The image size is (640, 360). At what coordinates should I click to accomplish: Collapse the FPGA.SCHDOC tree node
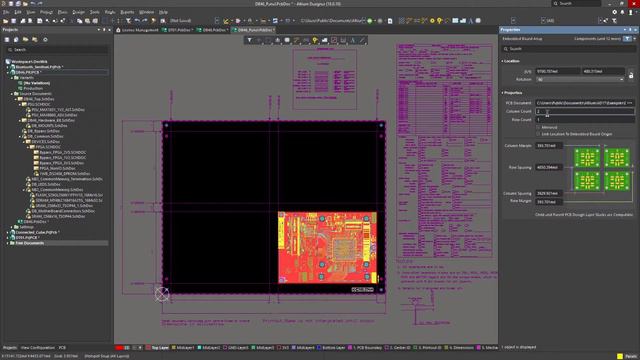pyautogui.click(x=28, y=147)
